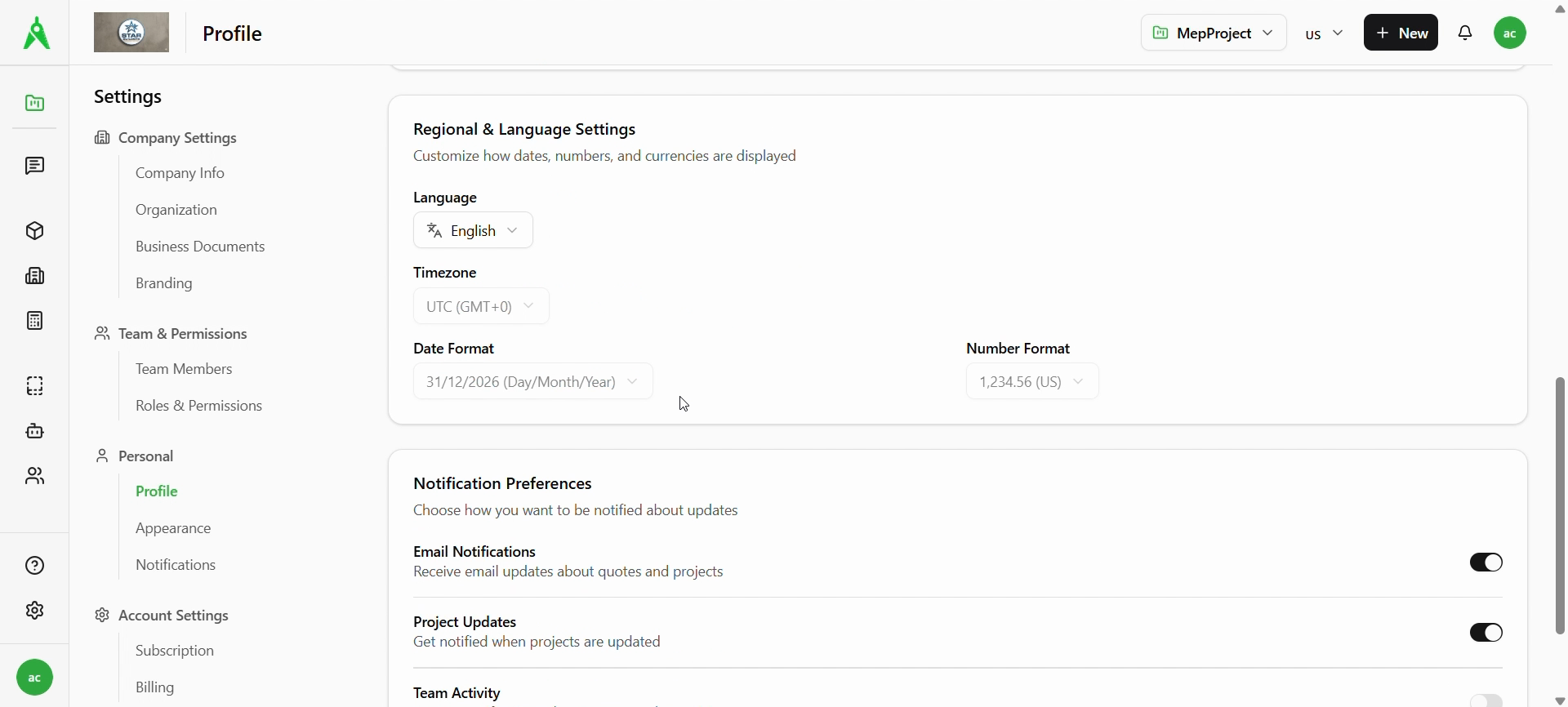This screenshot has width=1568, height=707.
Task: Open the calculator icon in sidebar
Action: [x=34, y=321]
